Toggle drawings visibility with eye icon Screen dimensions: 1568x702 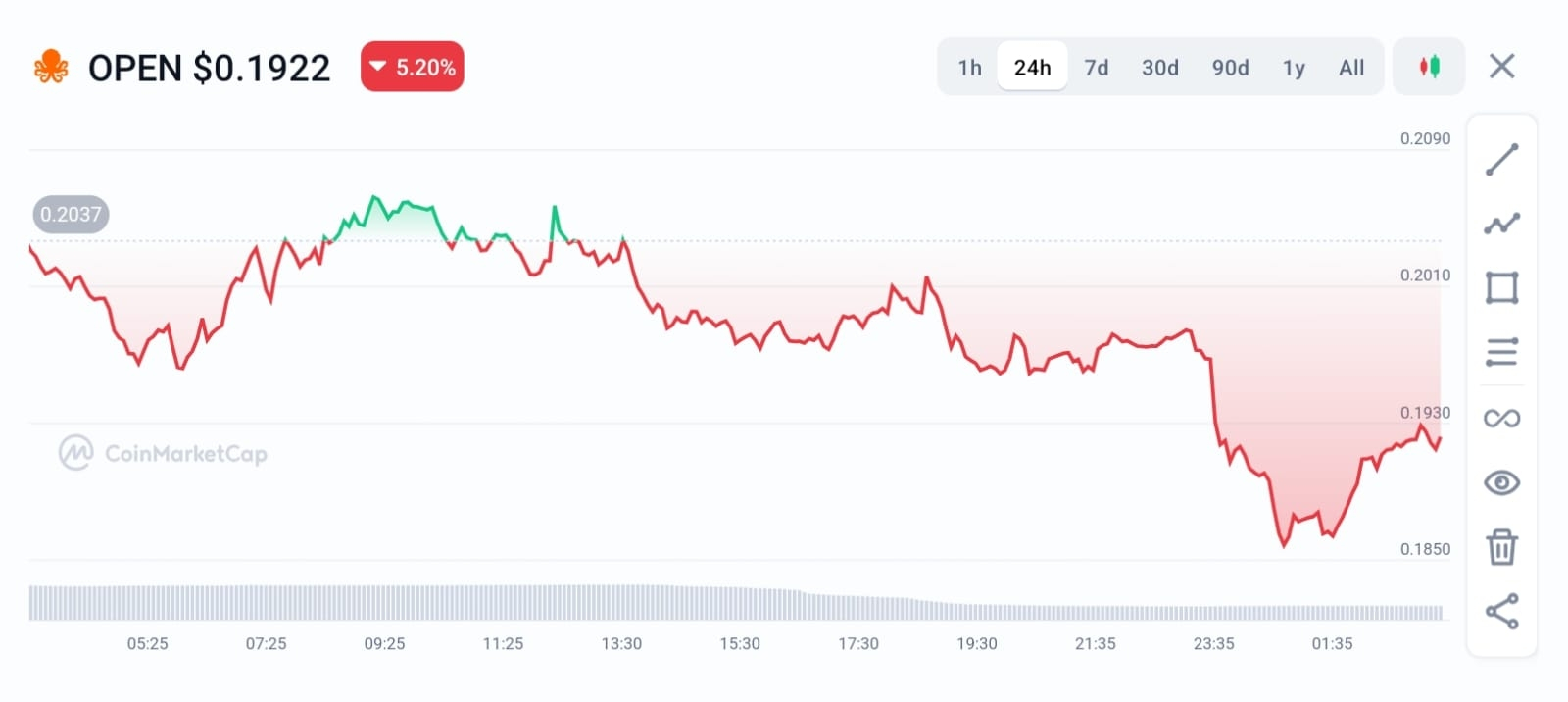click(x=1501, y=482)
